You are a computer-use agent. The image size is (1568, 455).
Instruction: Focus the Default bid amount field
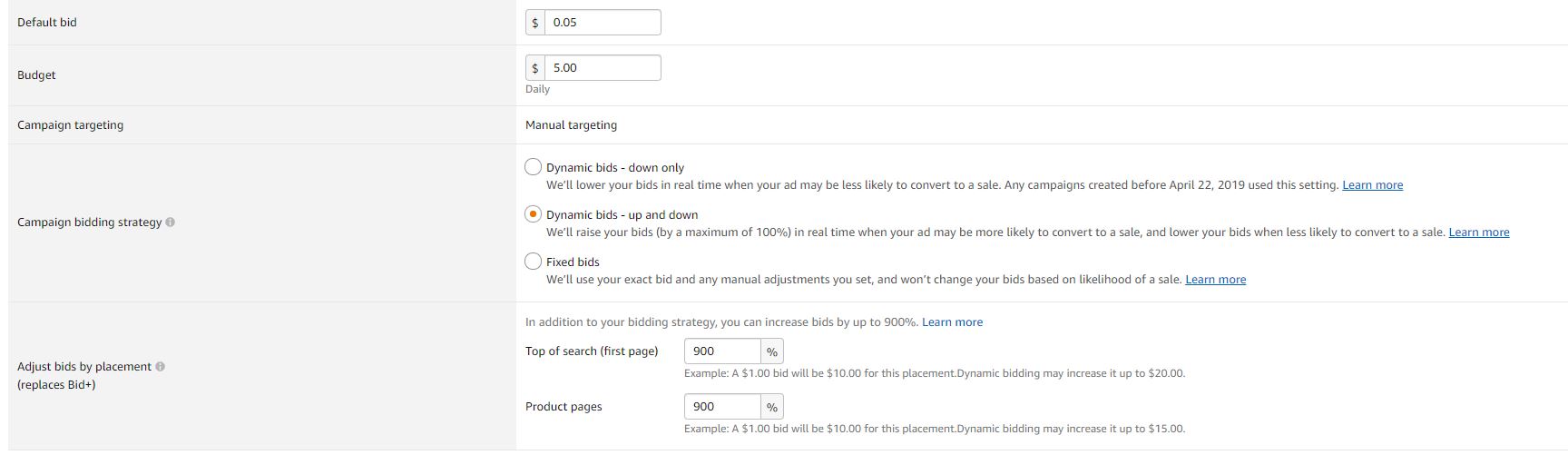[603, 23]
